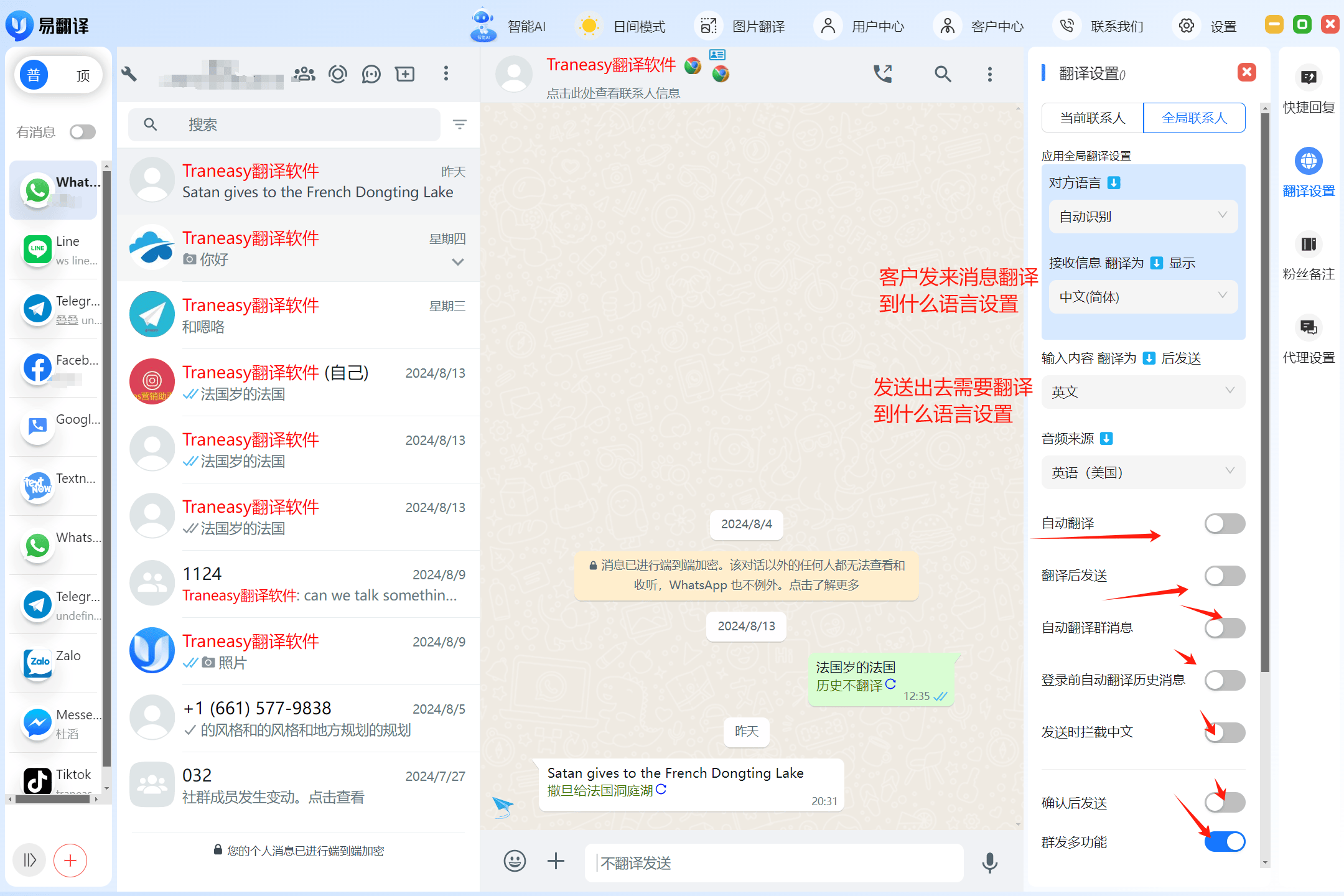The image size is (1344, 896).
Task: Enable the 翻译后发送 switch
Action: click(x=1225, y=576)
